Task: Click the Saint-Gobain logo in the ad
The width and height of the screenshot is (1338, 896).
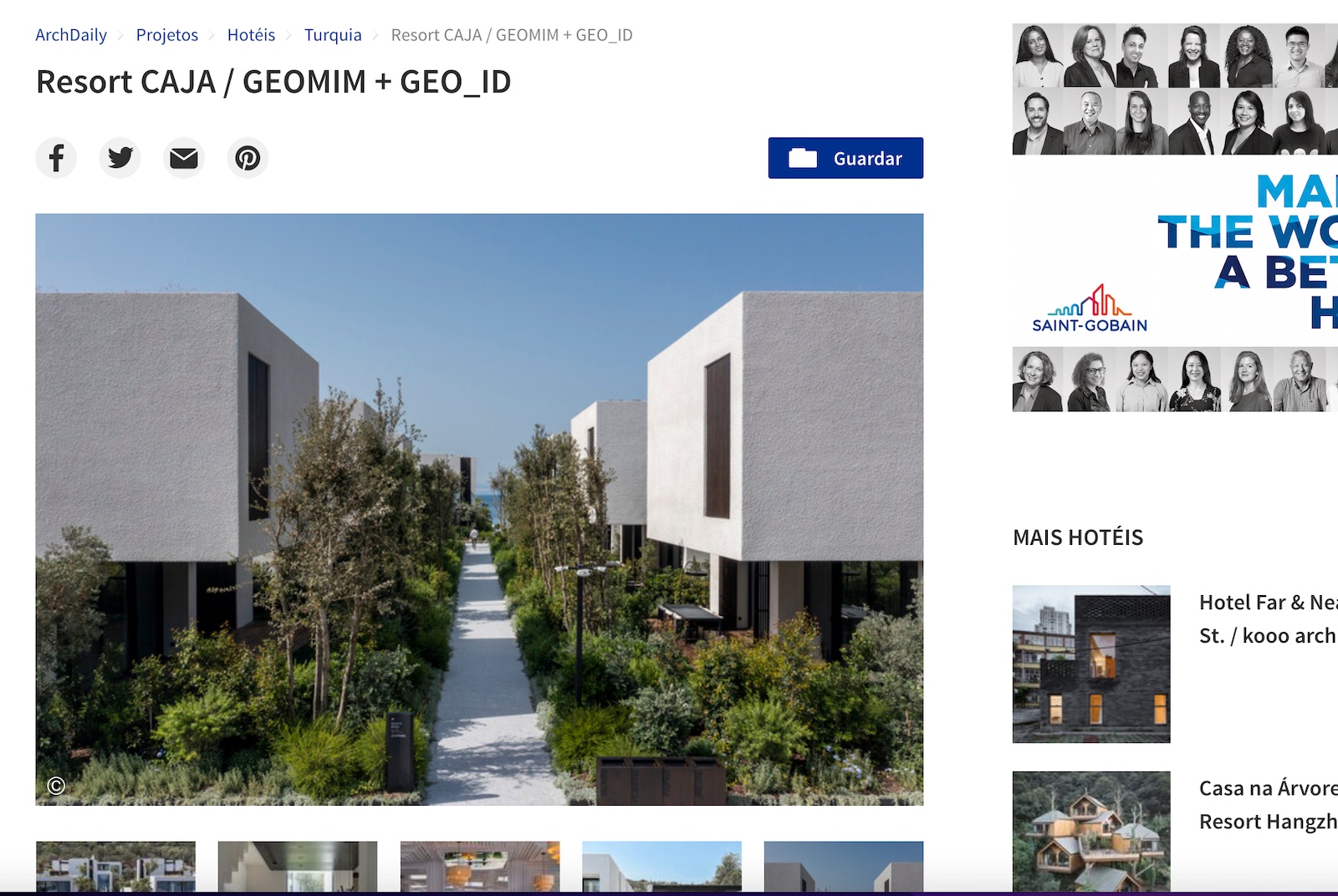Action: pyautogui.click(x=1089, y=309)
